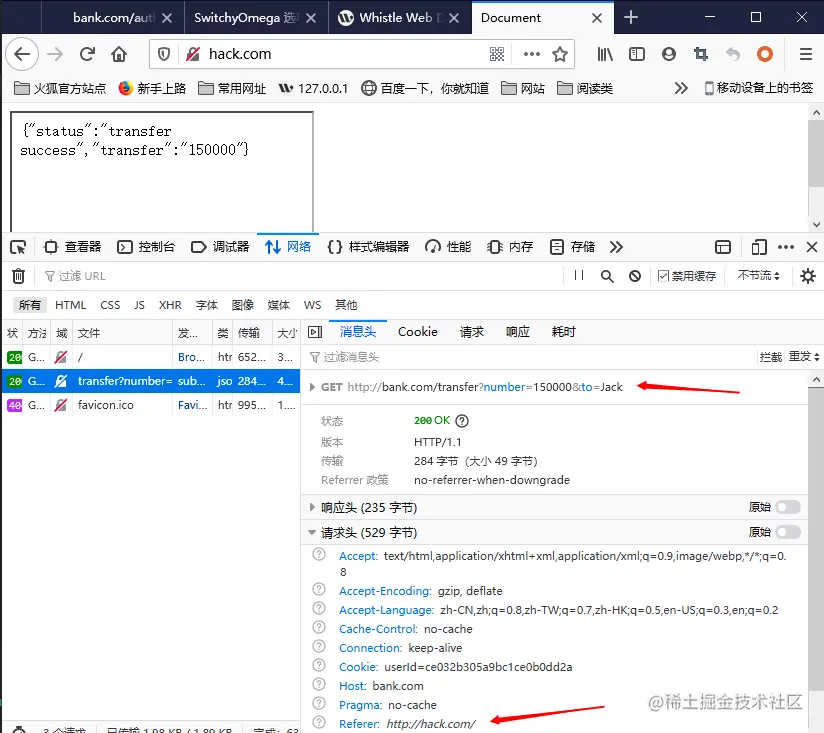Image resolution: width=824 pixels, height=733 pixels.
Task: Show more DevTools tools chevron
Action: (616, 247)
